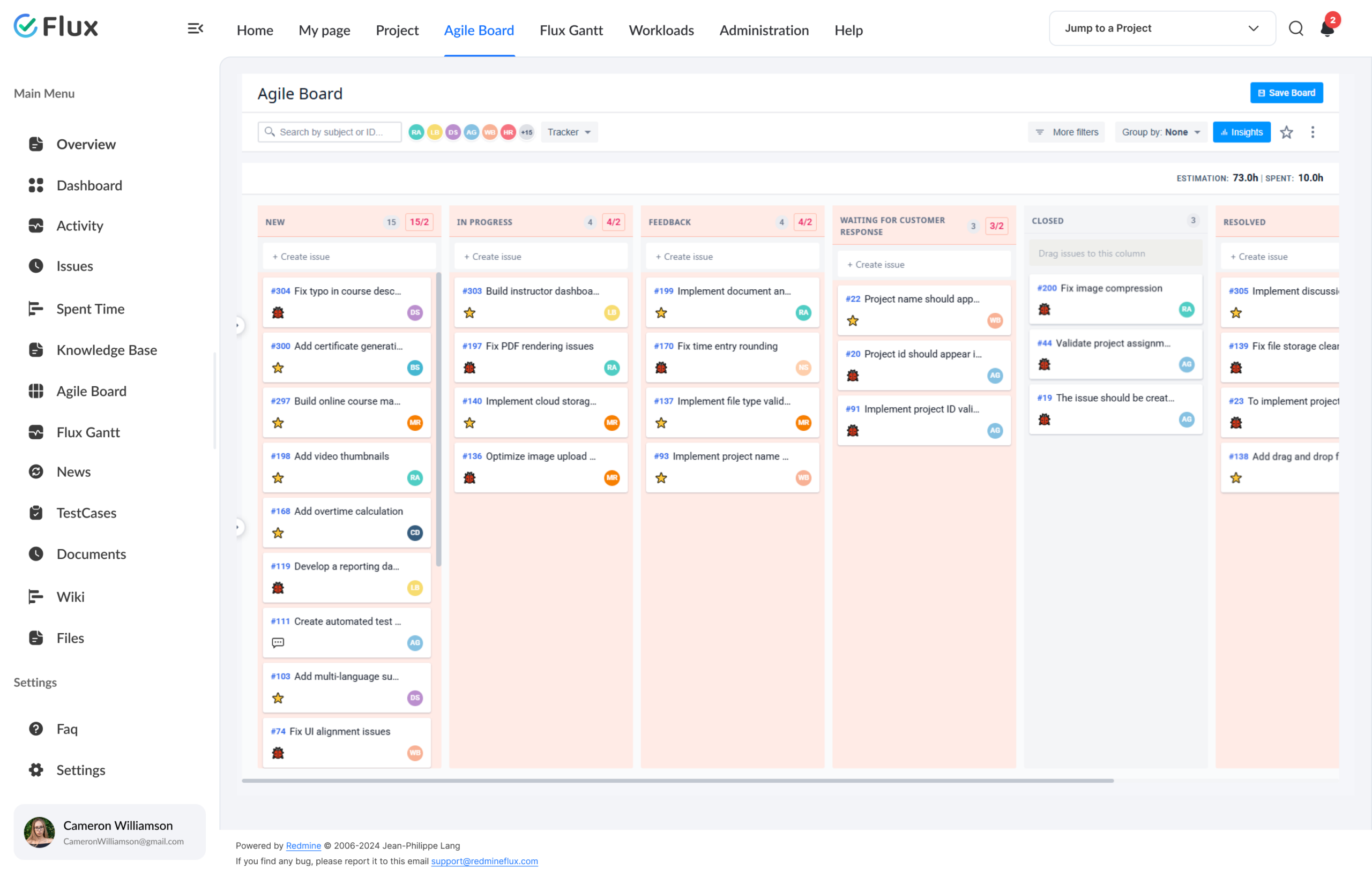This screenshot has height=877, width=1372.
Task: Open the More filters panel
Action: 1067,132
